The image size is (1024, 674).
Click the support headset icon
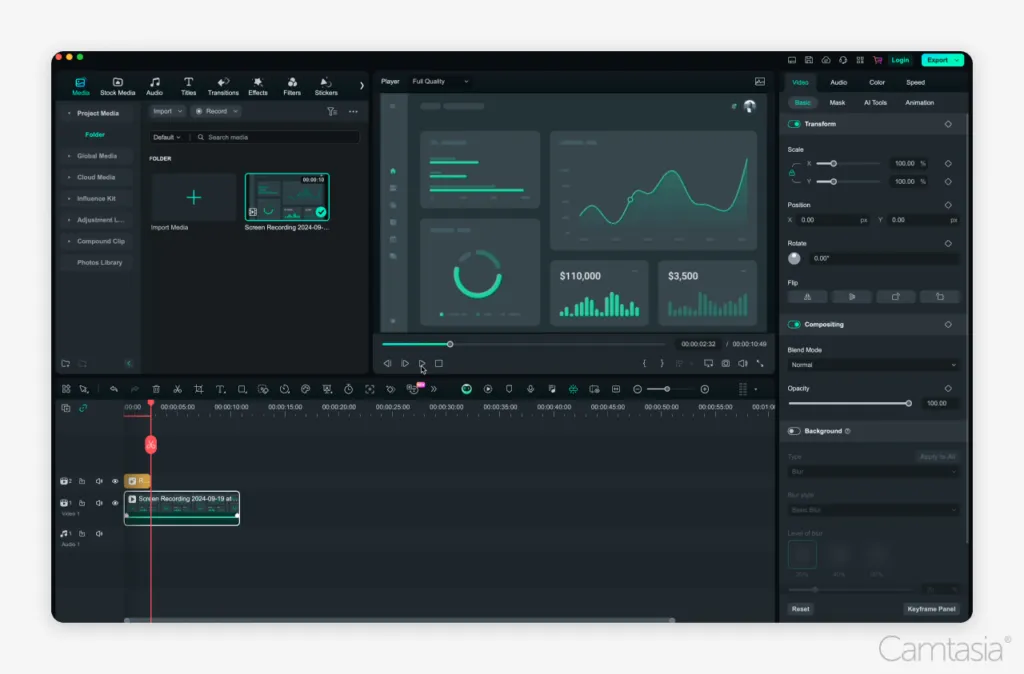(843, 60)
